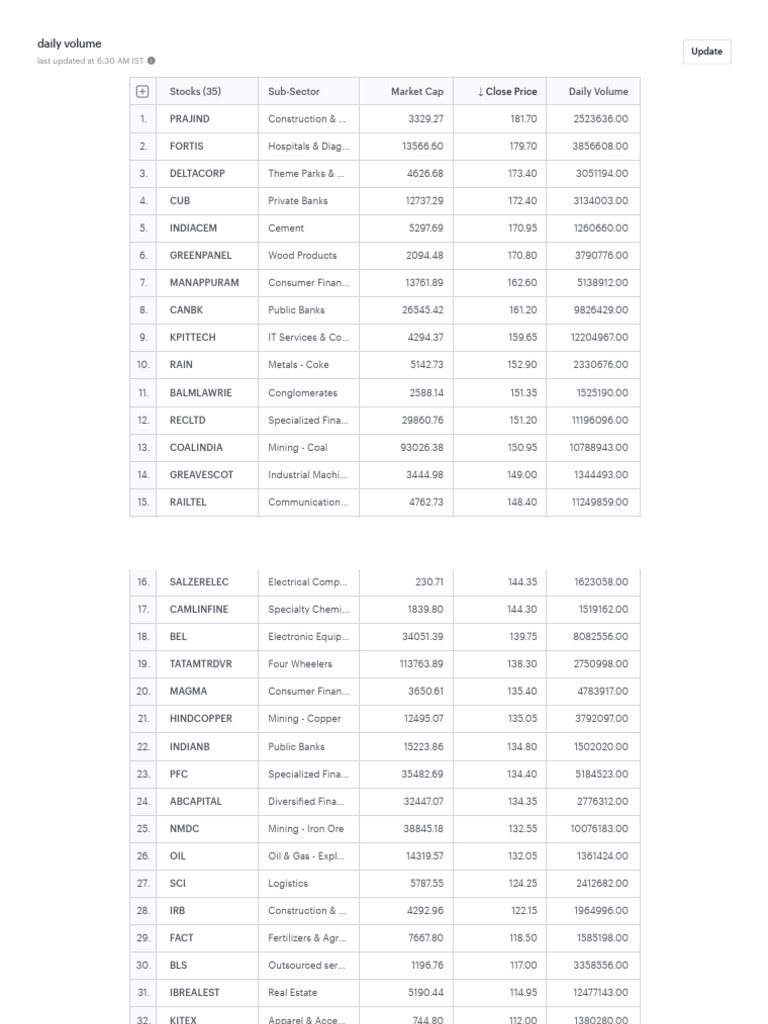Click the KPITTECH stock name
The image size is (768, 1024).
tap(192, 338)
